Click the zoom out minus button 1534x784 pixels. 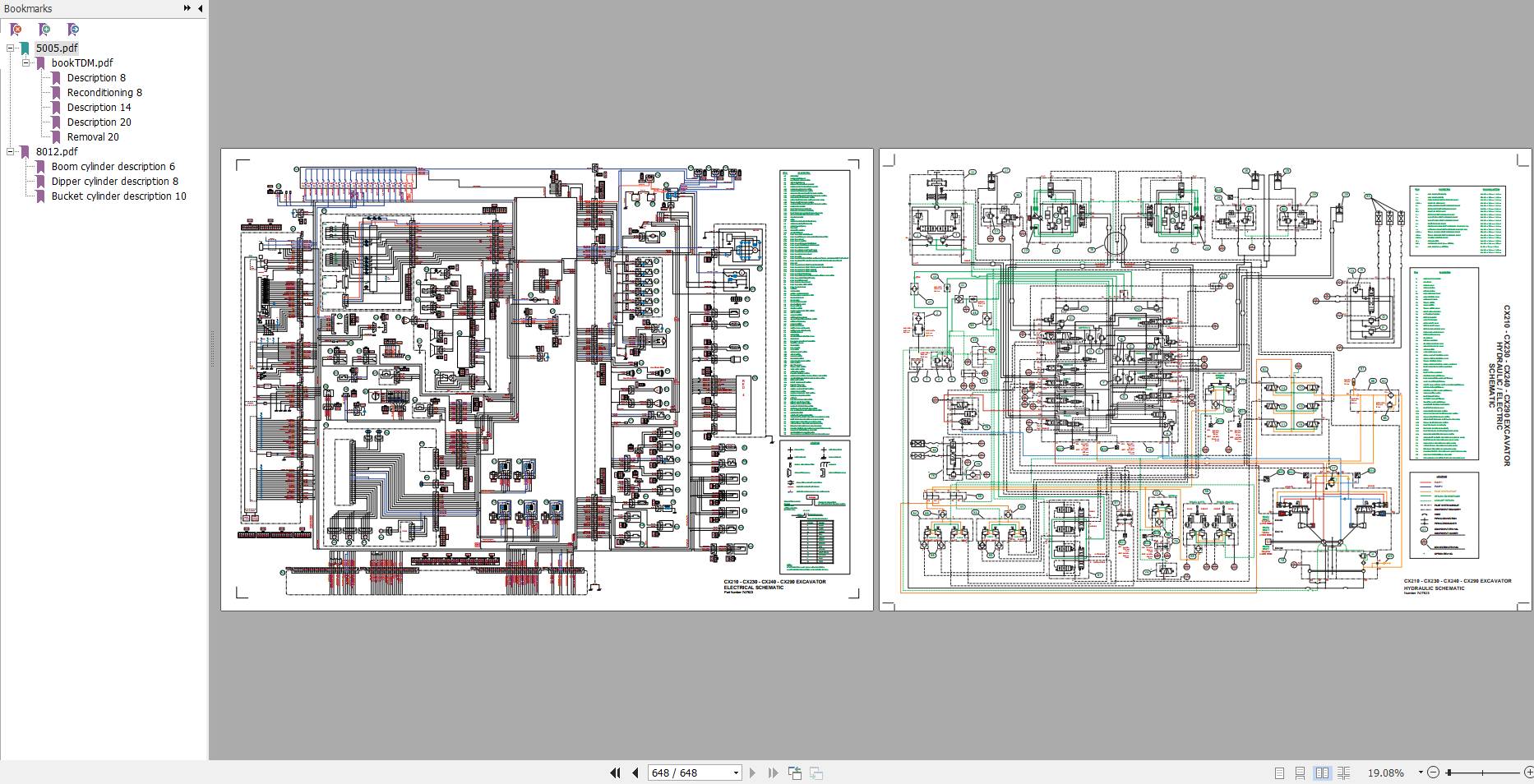tap(1434, 772)
